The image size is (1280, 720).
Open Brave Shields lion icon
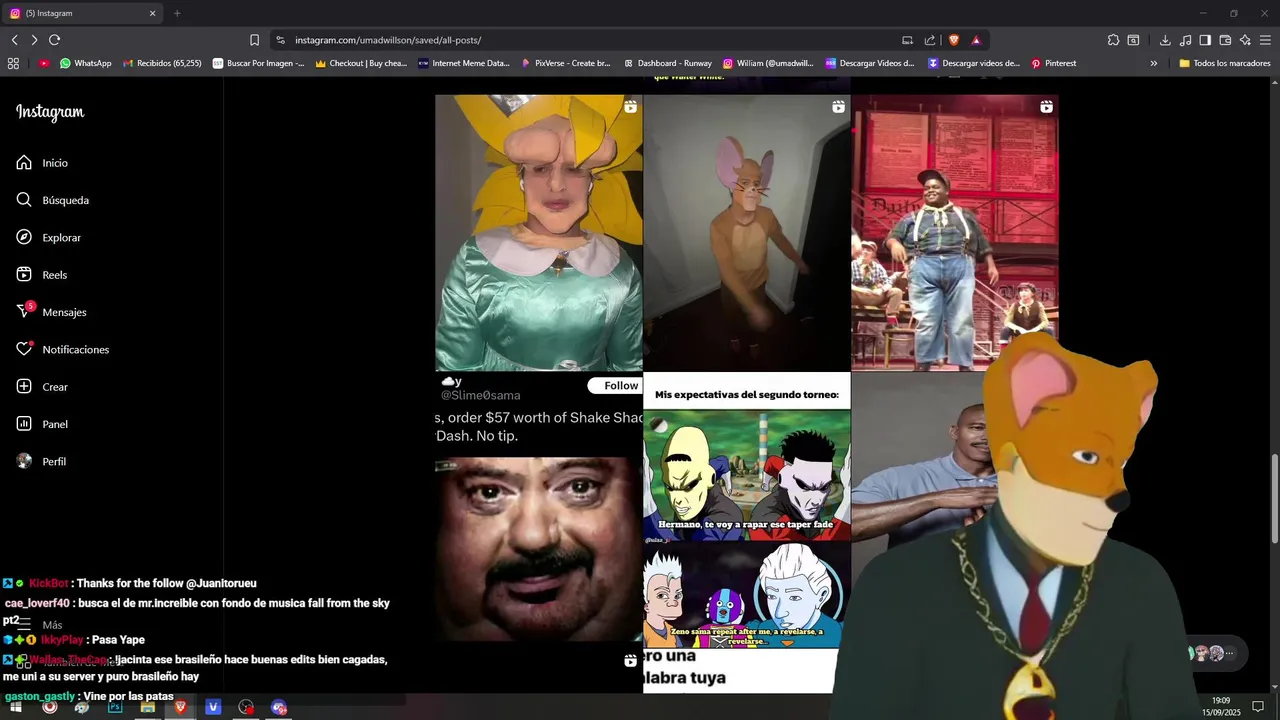click(x=954, y=40)
